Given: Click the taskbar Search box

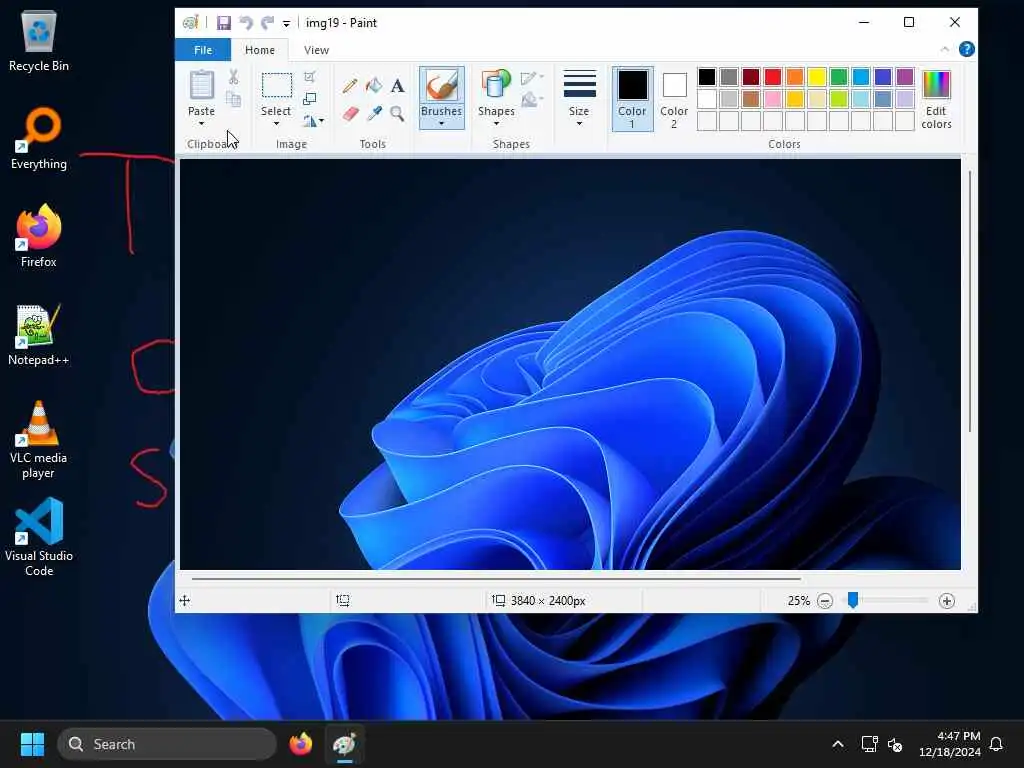Looking at the screenshot, I should pyautogui.click(x=167, y=744).
